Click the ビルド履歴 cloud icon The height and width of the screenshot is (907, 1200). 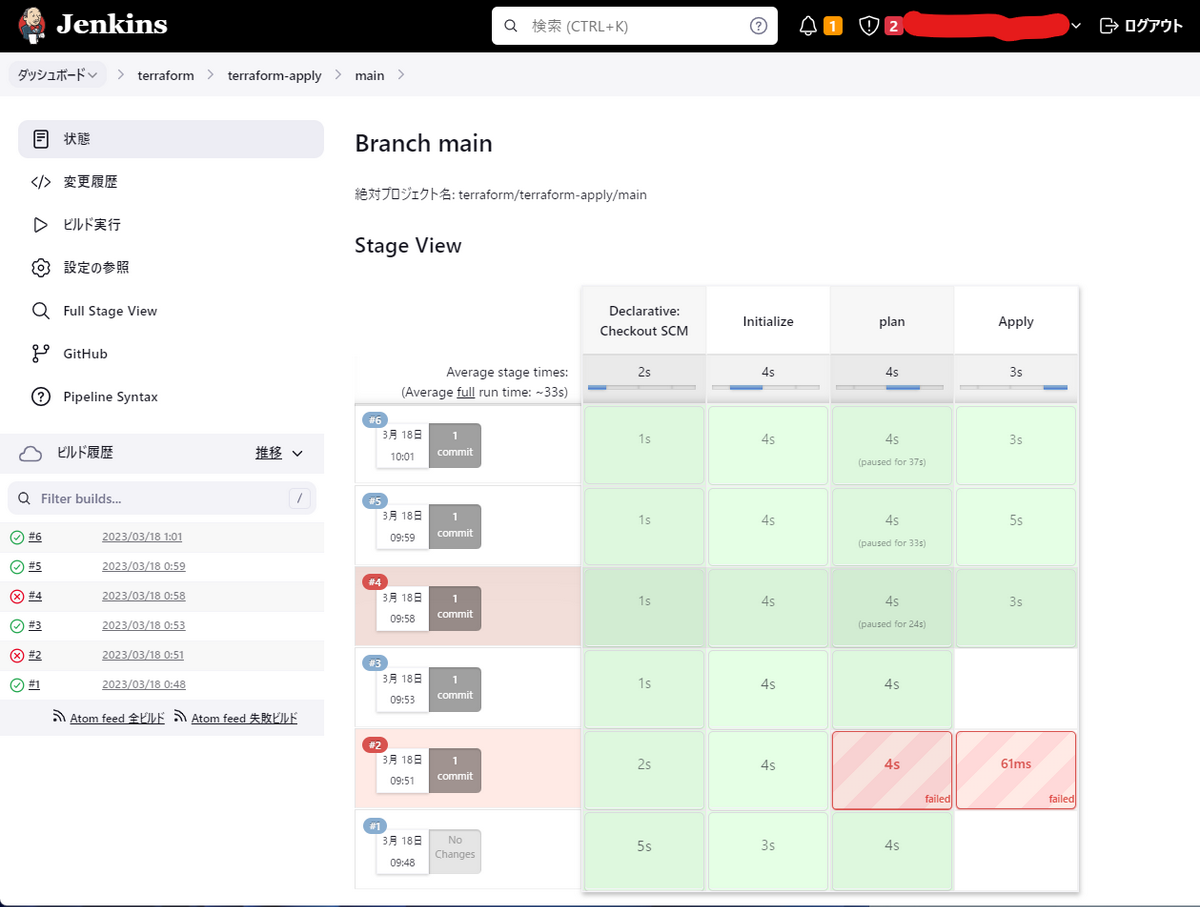pyautogui.click(x=31, y=453)
